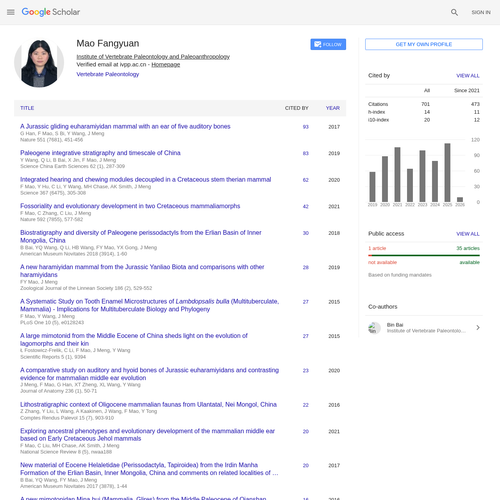Click citation count 23
500x500 pixels.
(x=306, y=371)
